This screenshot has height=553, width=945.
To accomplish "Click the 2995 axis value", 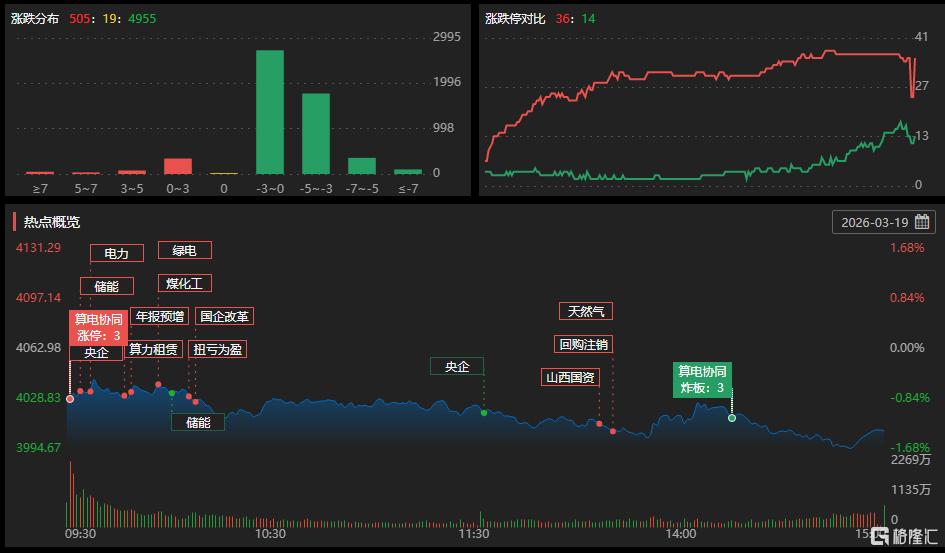I will pos(447,37).
